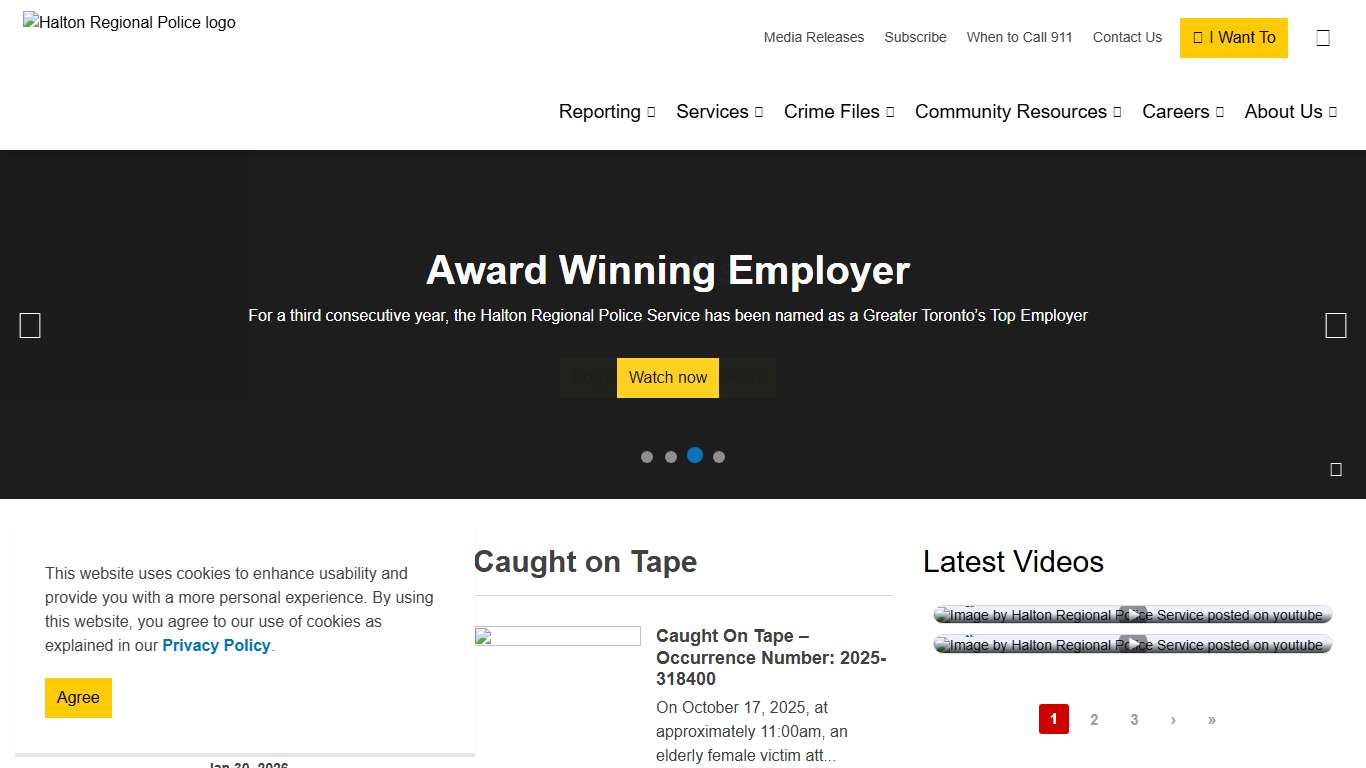Pause the carousel using bottom-right icon

pyautogui.click(x=1336, y=469)
